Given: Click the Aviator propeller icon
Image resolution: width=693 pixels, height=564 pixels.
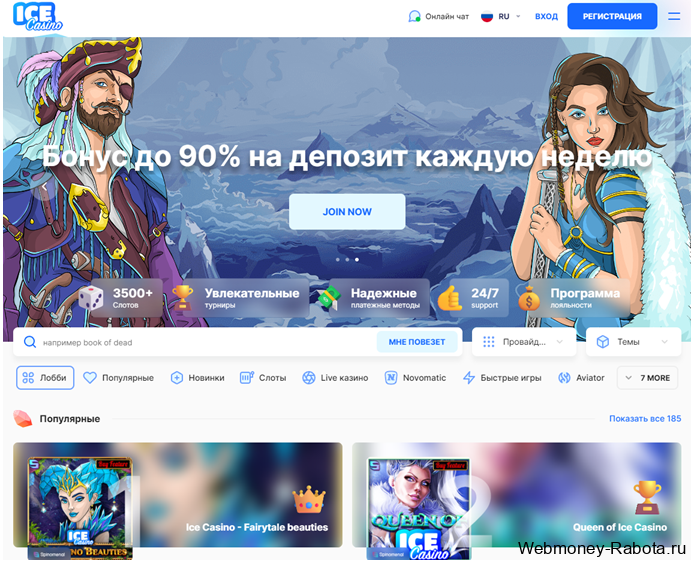Looking at the screenshot, I should 564,377.
